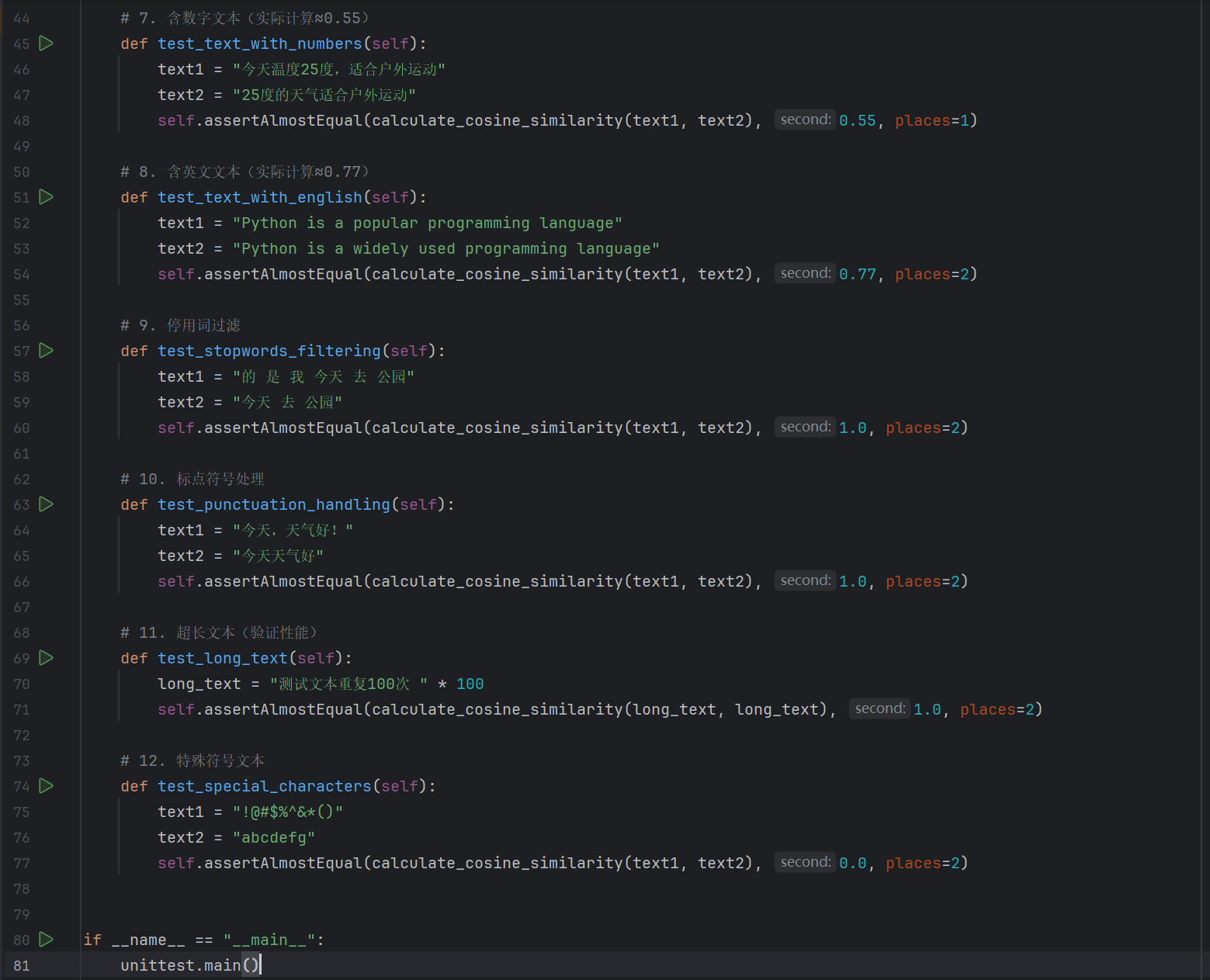1210x980 pixels.
Task: Click the string "Python is a popular programming language"
Action: click(428, 223)
